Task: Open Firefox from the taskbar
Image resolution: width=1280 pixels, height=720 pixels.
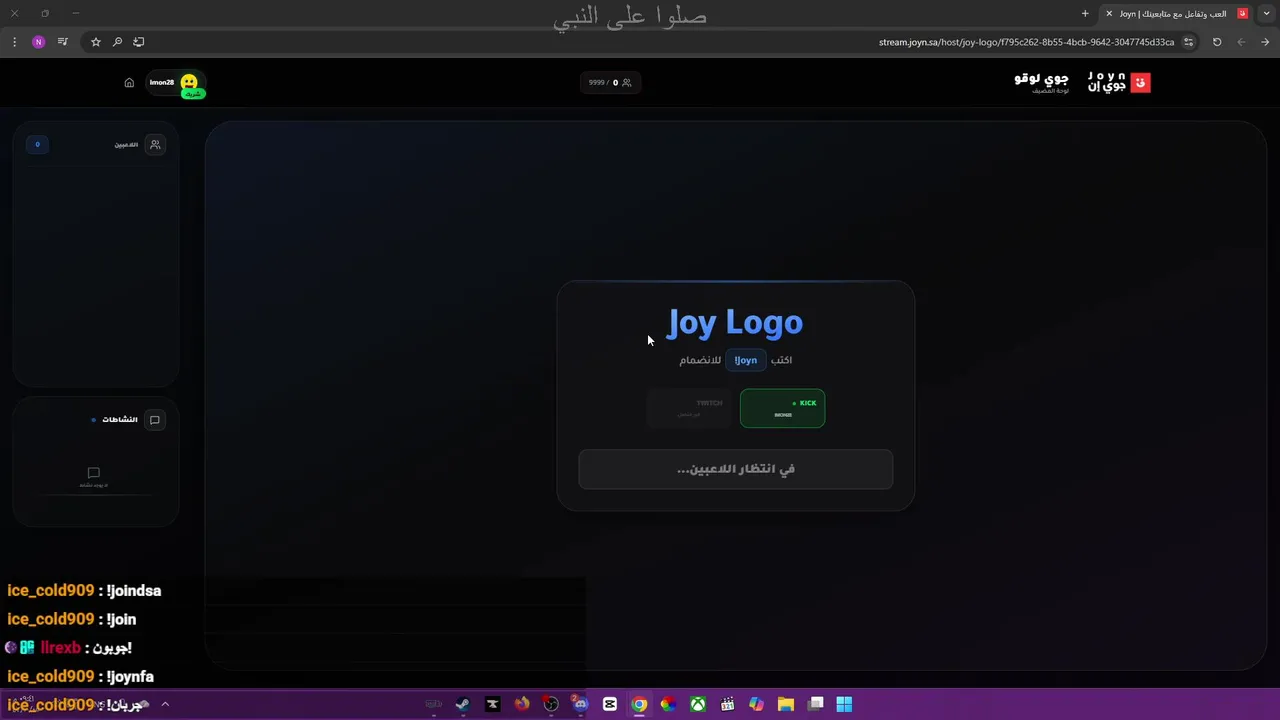Action: pos(522,704)
